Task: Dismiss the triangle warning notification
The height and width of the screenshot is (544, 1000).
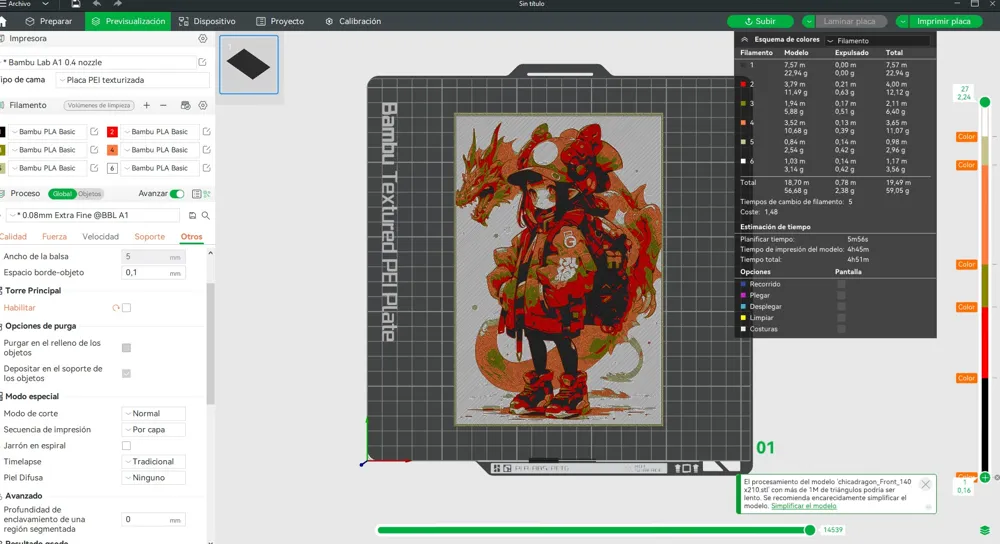Action: click(x=925, y=485)
